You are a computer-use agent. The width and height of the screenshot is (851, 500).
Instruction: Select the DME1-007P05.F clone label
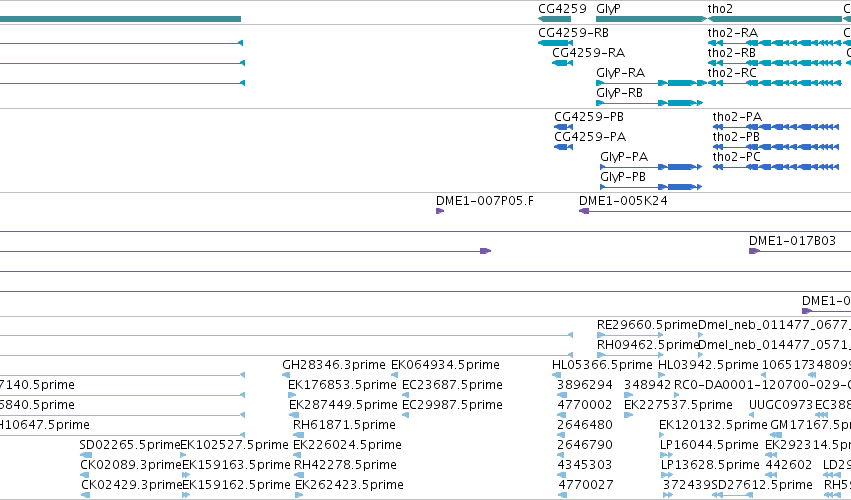(x=485, y=201)
